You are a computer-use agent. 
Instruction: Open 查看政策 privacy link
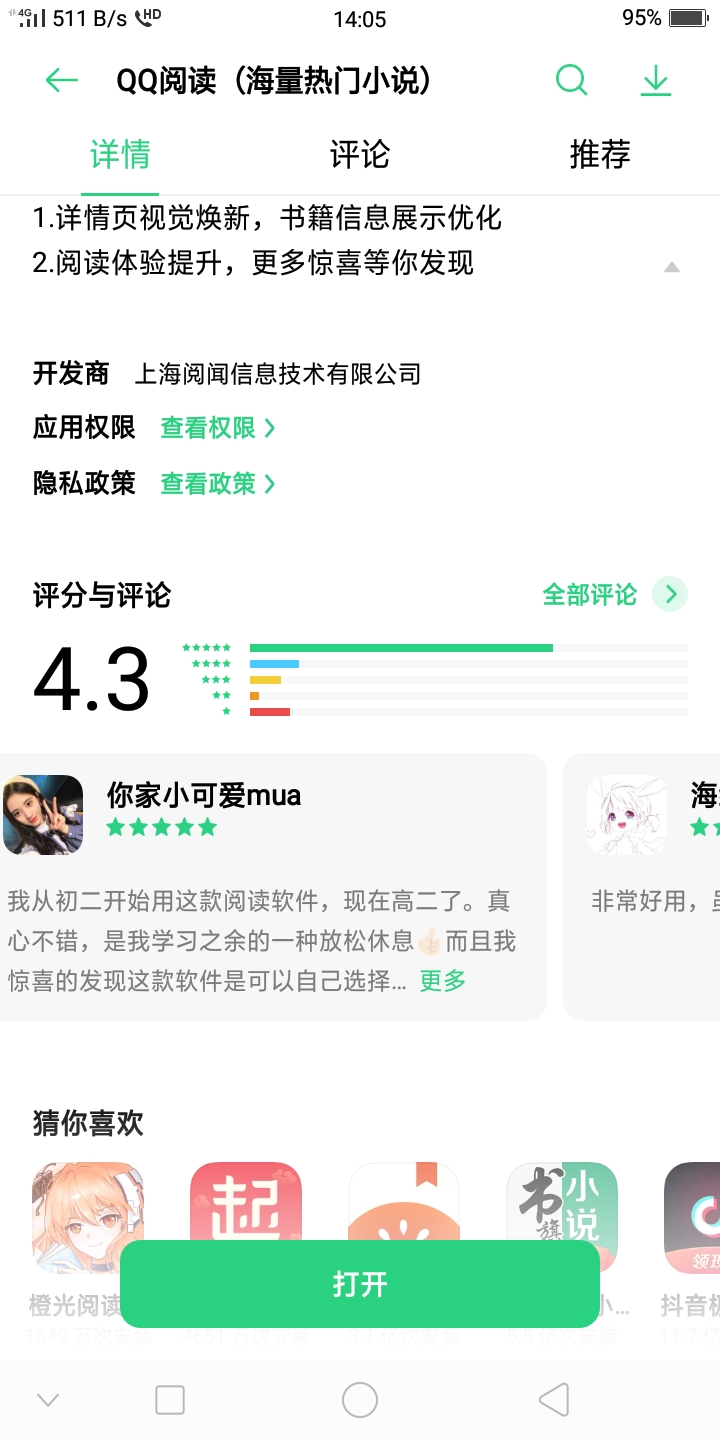[x=218, y=484]
